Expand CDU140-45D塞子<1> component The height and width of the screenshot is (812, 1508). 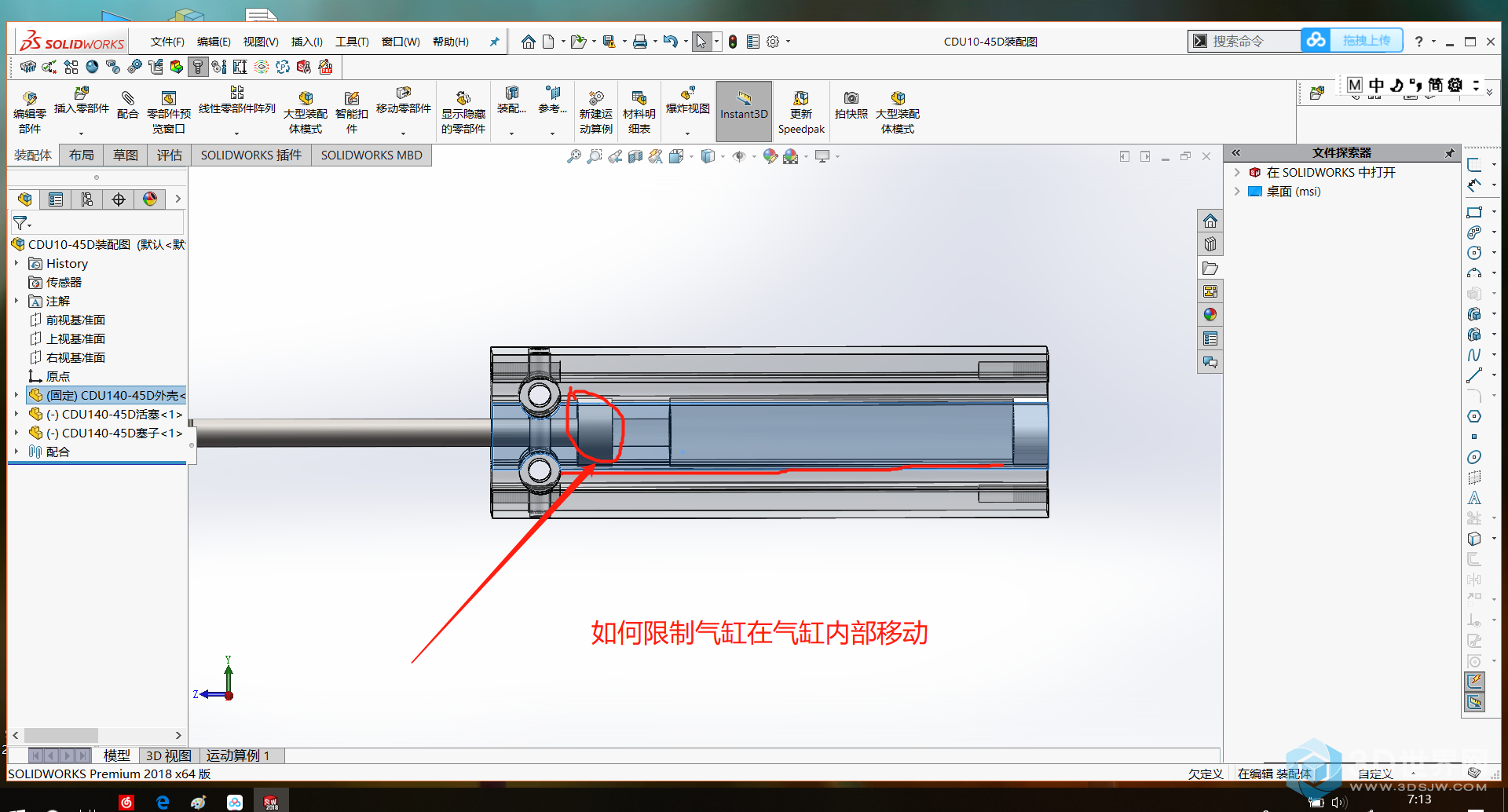16,433
